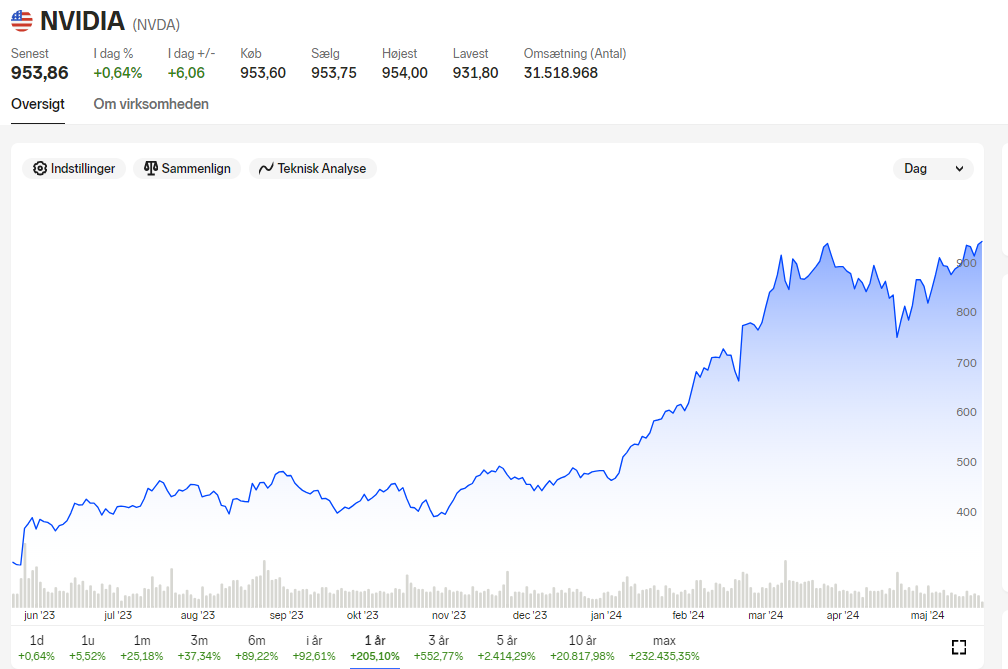Click the 800 price axis label
1008x669 pixels.
tap(966, 312)
